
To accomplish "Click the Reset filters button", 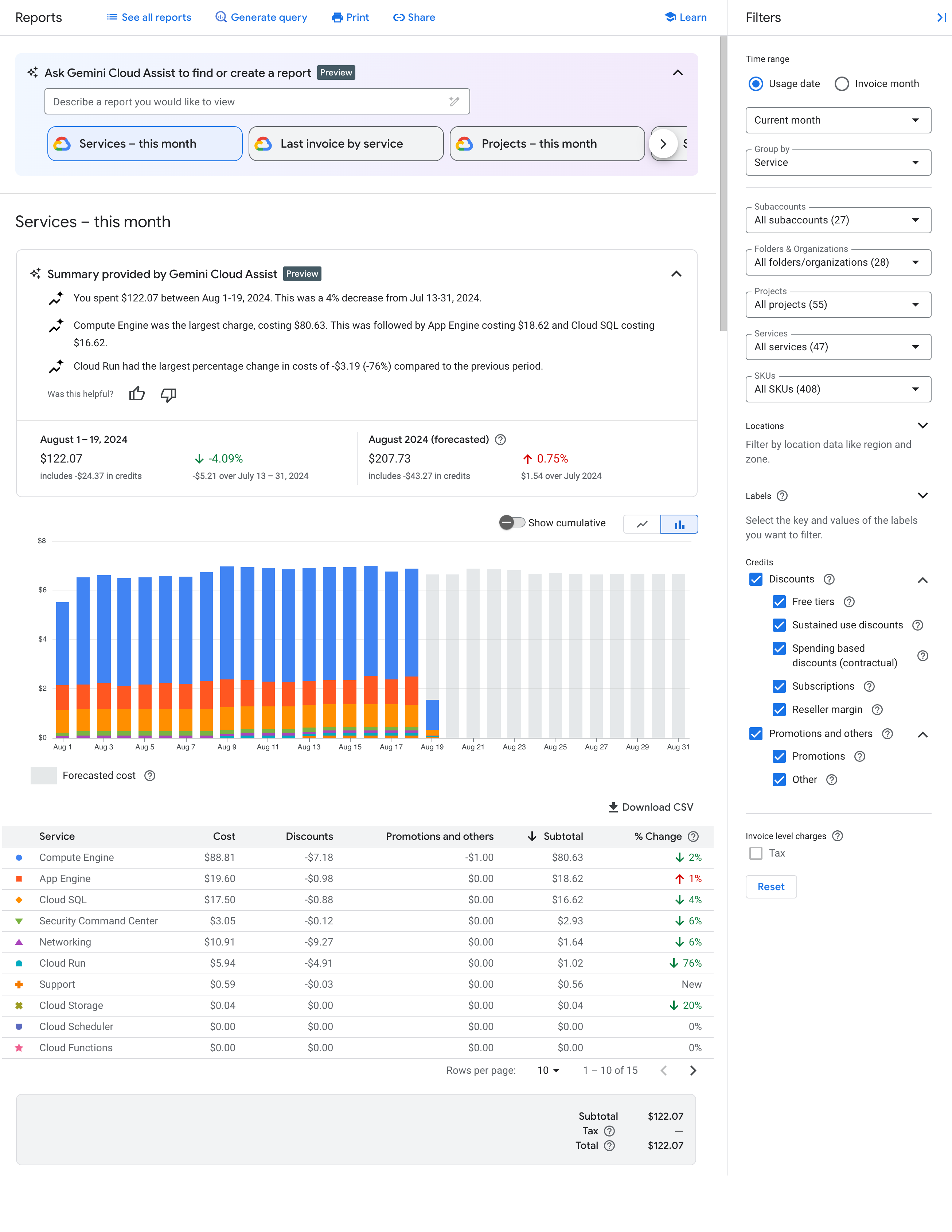I will 770,886.
